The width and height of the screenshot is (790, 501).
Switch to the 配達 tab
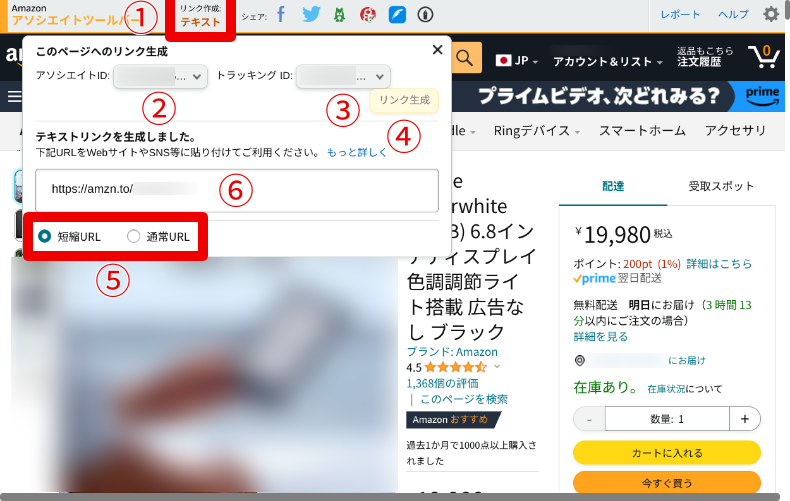tap(613, 186)
